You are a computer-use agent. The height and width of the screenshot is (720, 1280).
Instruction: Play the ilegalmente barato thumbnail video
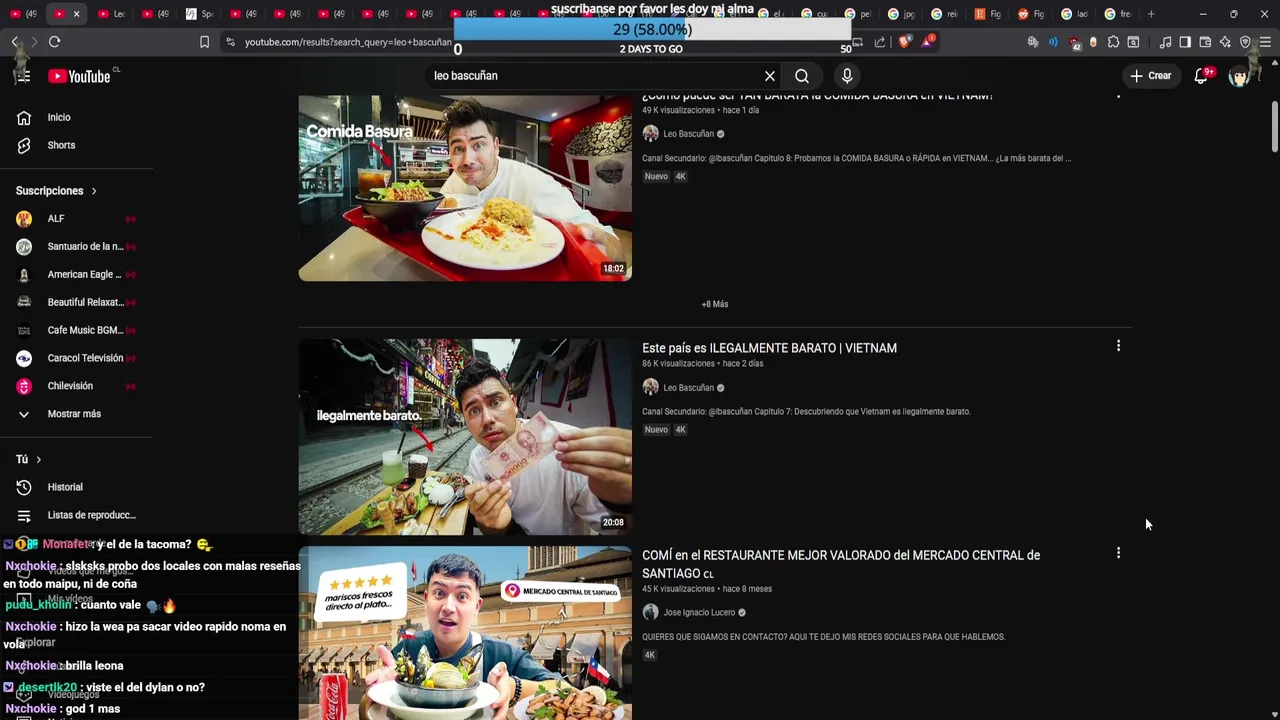(x=465, y=437)
